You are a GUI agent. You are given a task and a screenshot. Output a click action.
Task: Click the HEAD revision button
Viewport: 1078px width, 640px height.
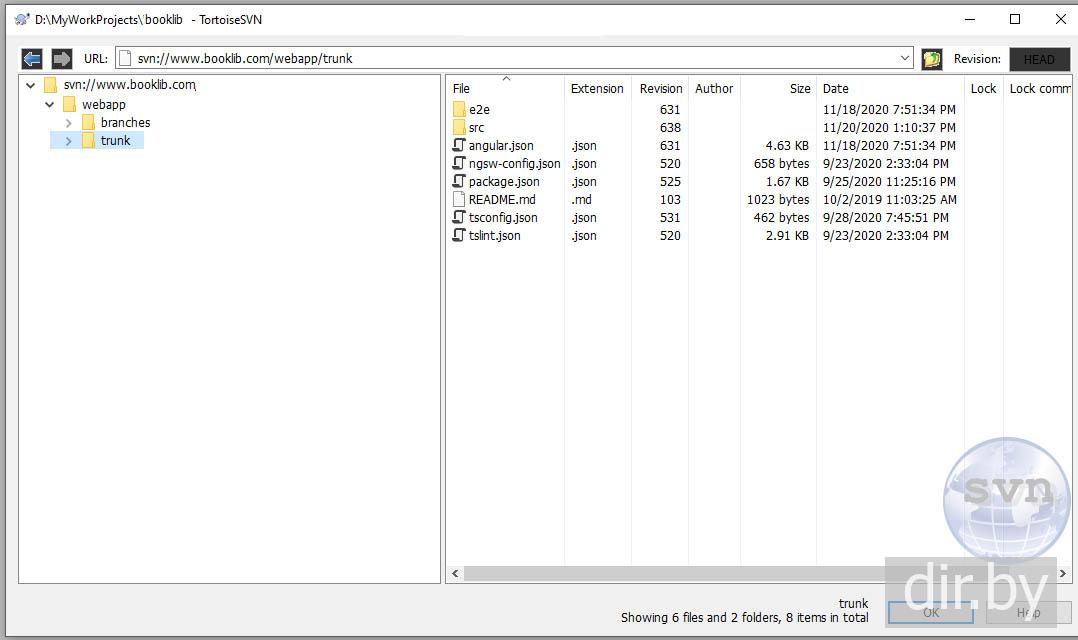click(1040, 59)
